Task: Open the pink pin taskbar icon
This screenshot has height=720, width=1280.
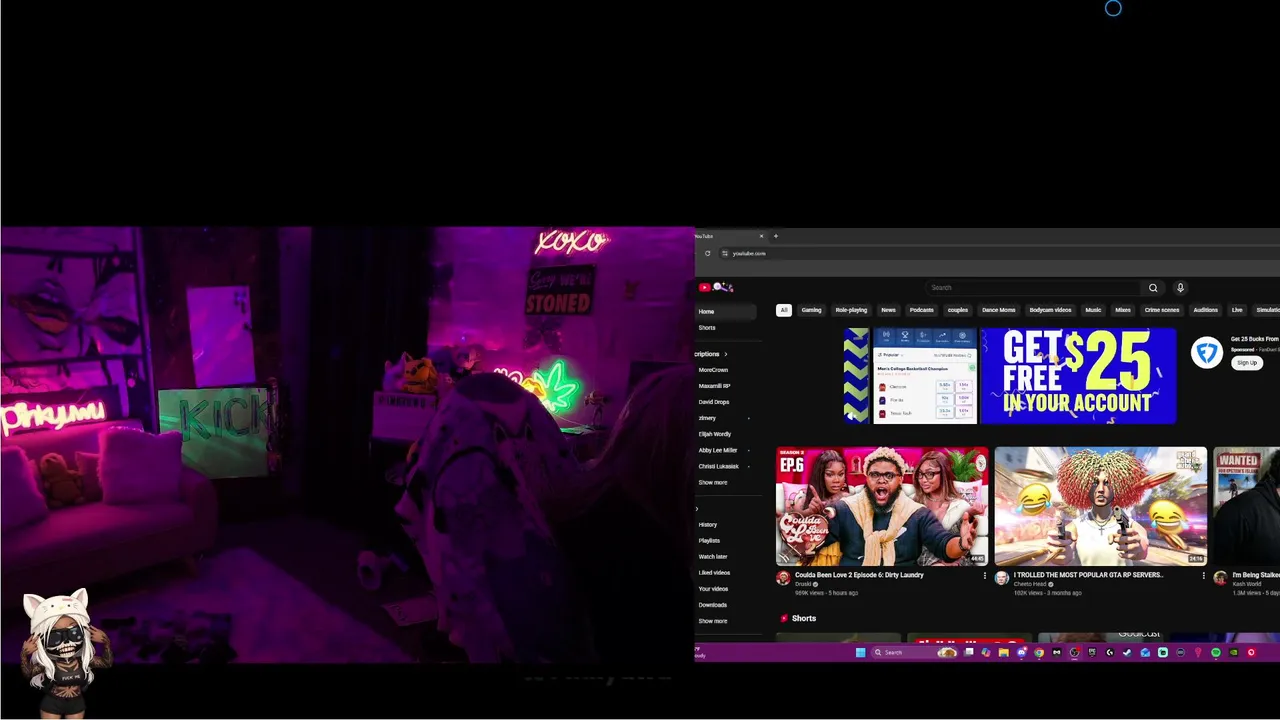Action: 1198,652
